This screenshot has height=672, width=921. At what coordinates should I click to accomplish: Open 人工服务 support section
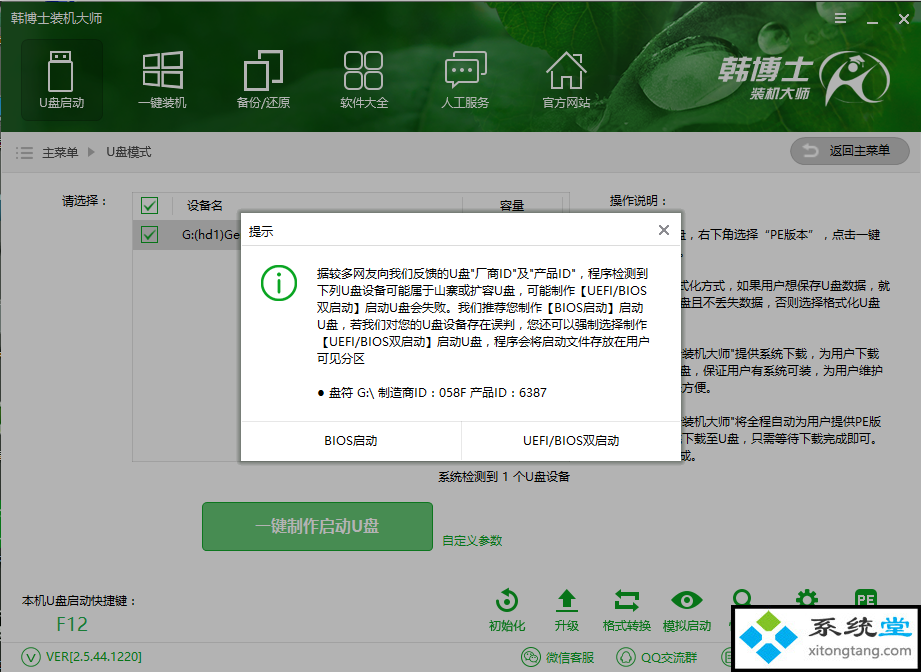coord(465,80)
